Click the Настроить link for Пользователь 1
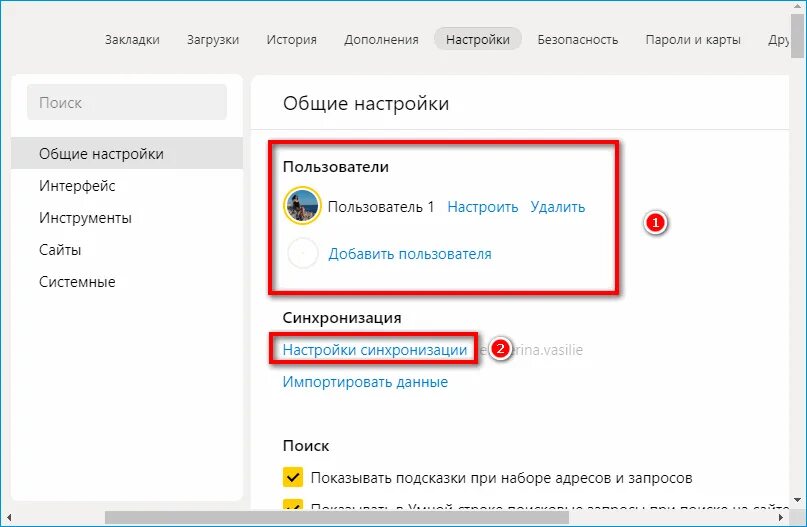This screenshot has width=807, height=527. tap(483, 207)
